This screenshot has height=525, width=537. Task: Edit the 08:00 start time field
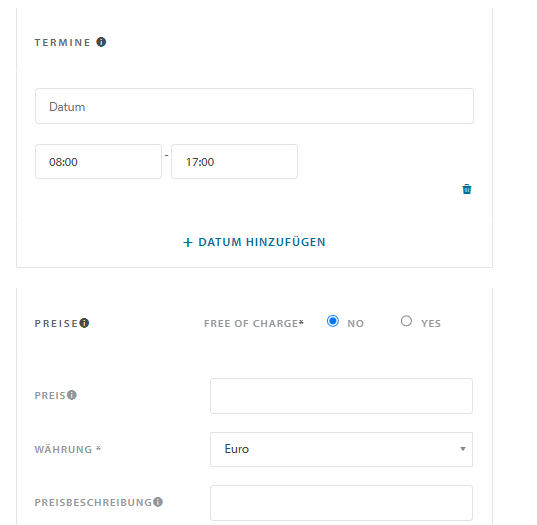[x=98, y=161]
